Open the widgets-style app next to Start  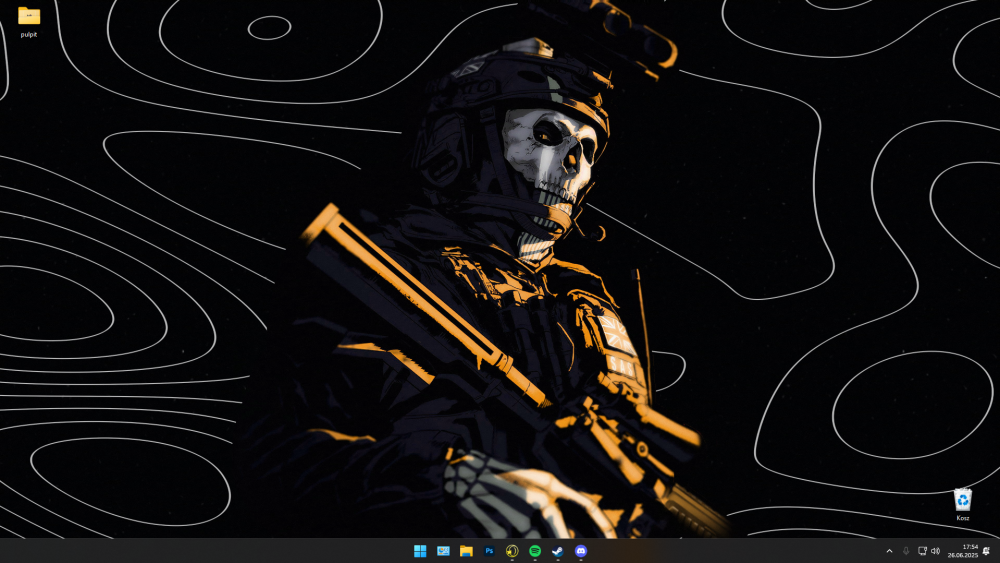coord(443,551)
